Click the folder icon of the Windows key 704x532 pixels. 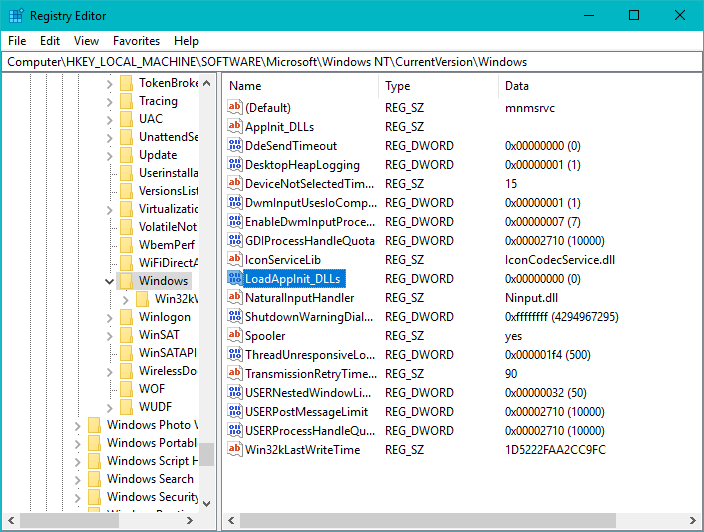[127, 281]
